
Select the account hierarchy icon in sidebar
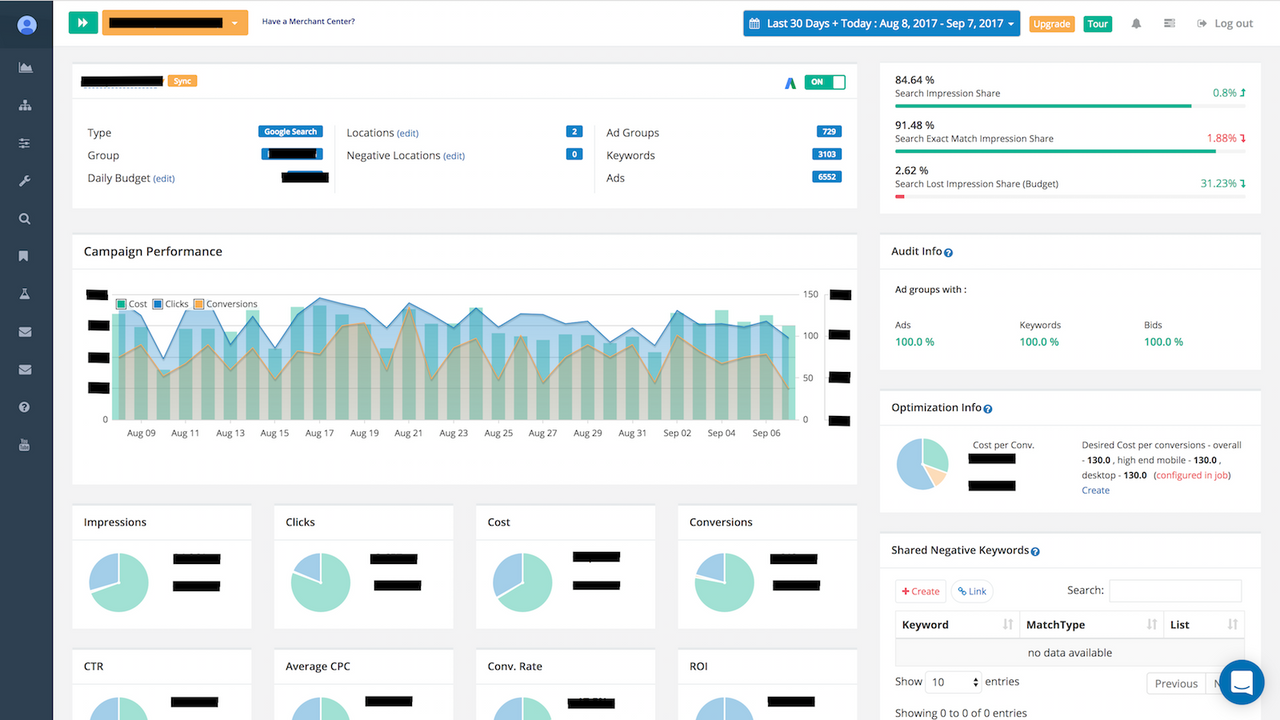click(x=26, y=105)
